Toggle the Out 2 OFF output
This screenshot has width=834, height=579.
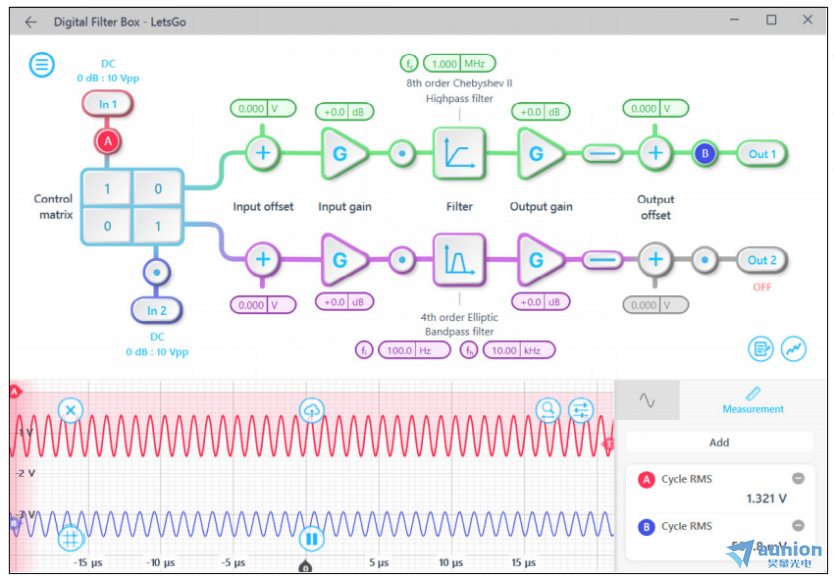tap(762, 260)
